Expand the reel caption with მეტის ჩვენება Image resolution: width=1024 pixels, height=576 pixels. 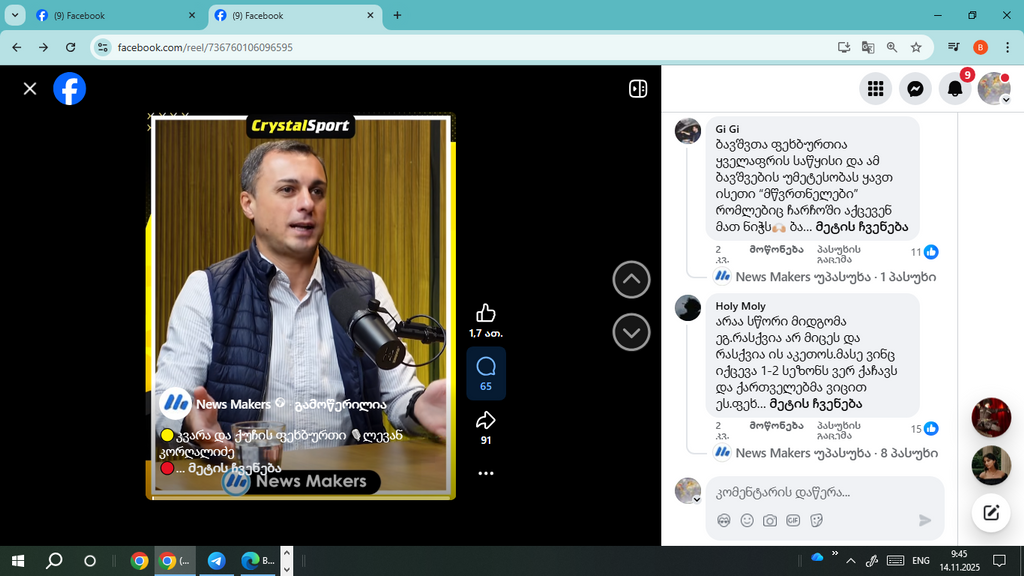coord(234,468)
